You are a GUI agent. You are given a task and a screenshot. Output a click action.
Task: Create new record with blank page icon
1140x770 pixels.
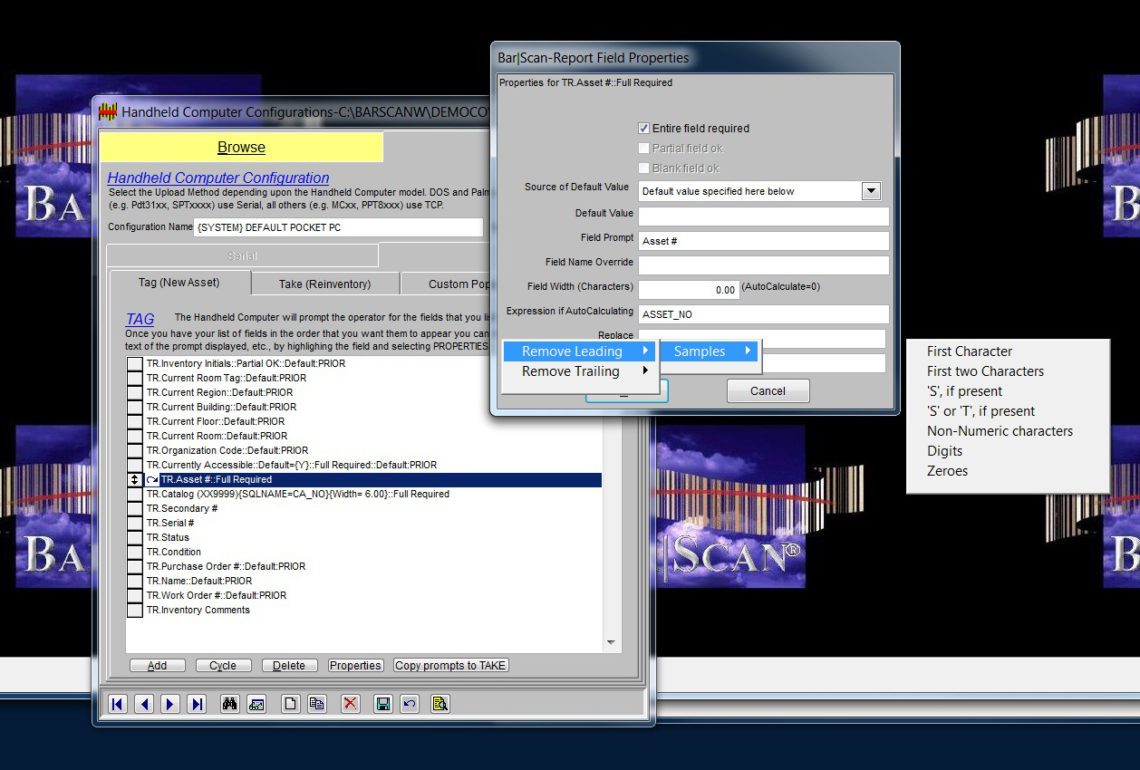click(290, 704)
